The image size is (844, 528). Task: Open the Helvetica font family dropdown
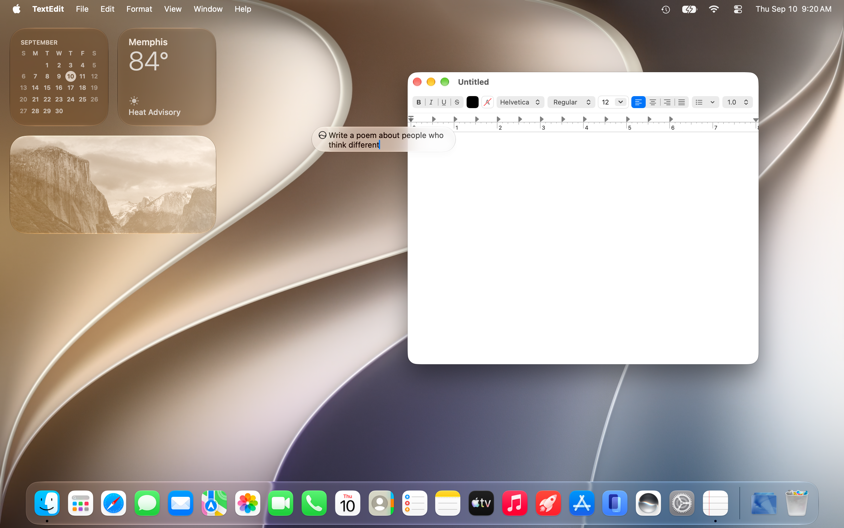pos(520,102)
